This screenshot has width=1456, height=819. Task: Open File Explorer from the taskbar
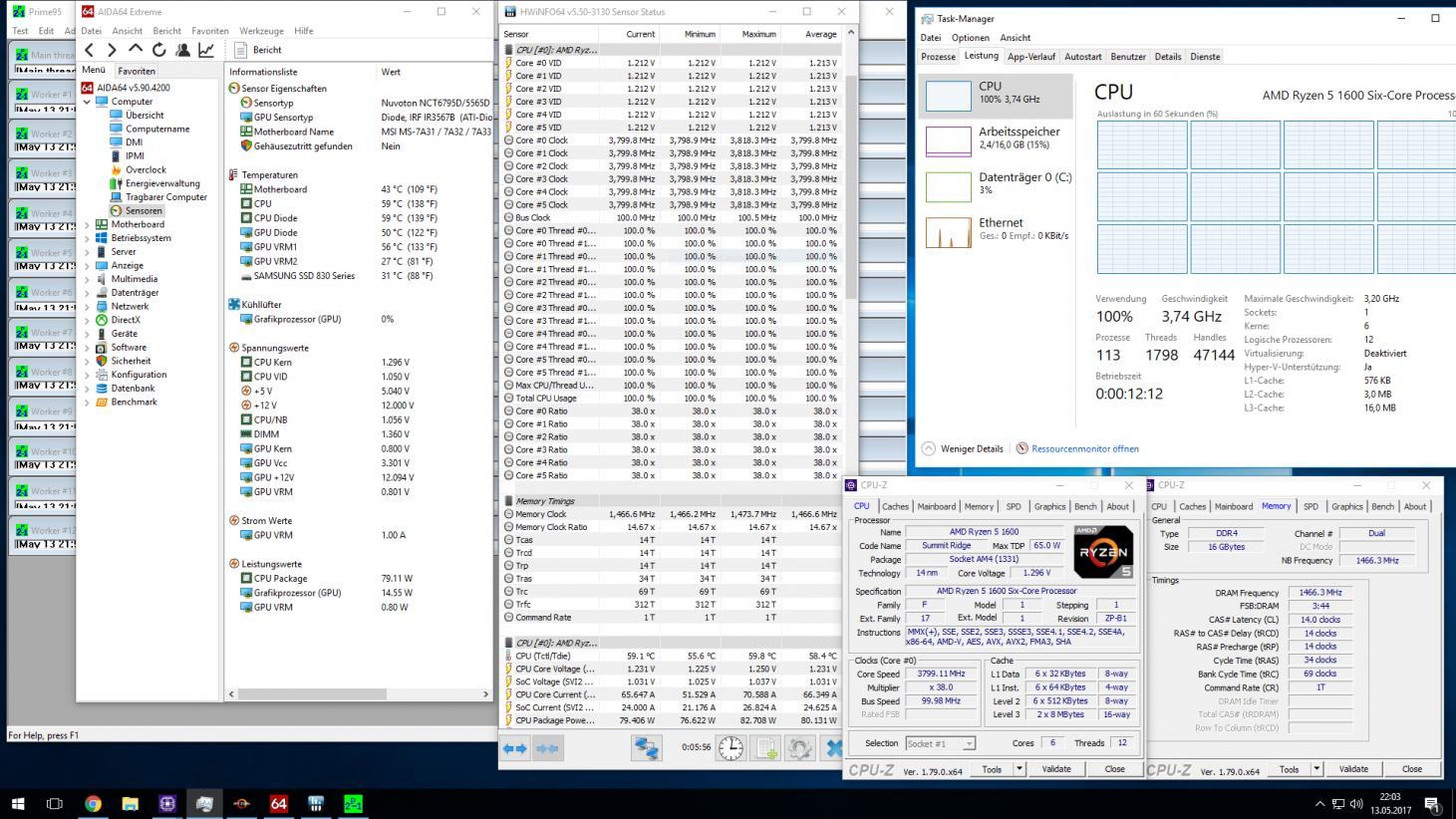(x=130, y=803)
